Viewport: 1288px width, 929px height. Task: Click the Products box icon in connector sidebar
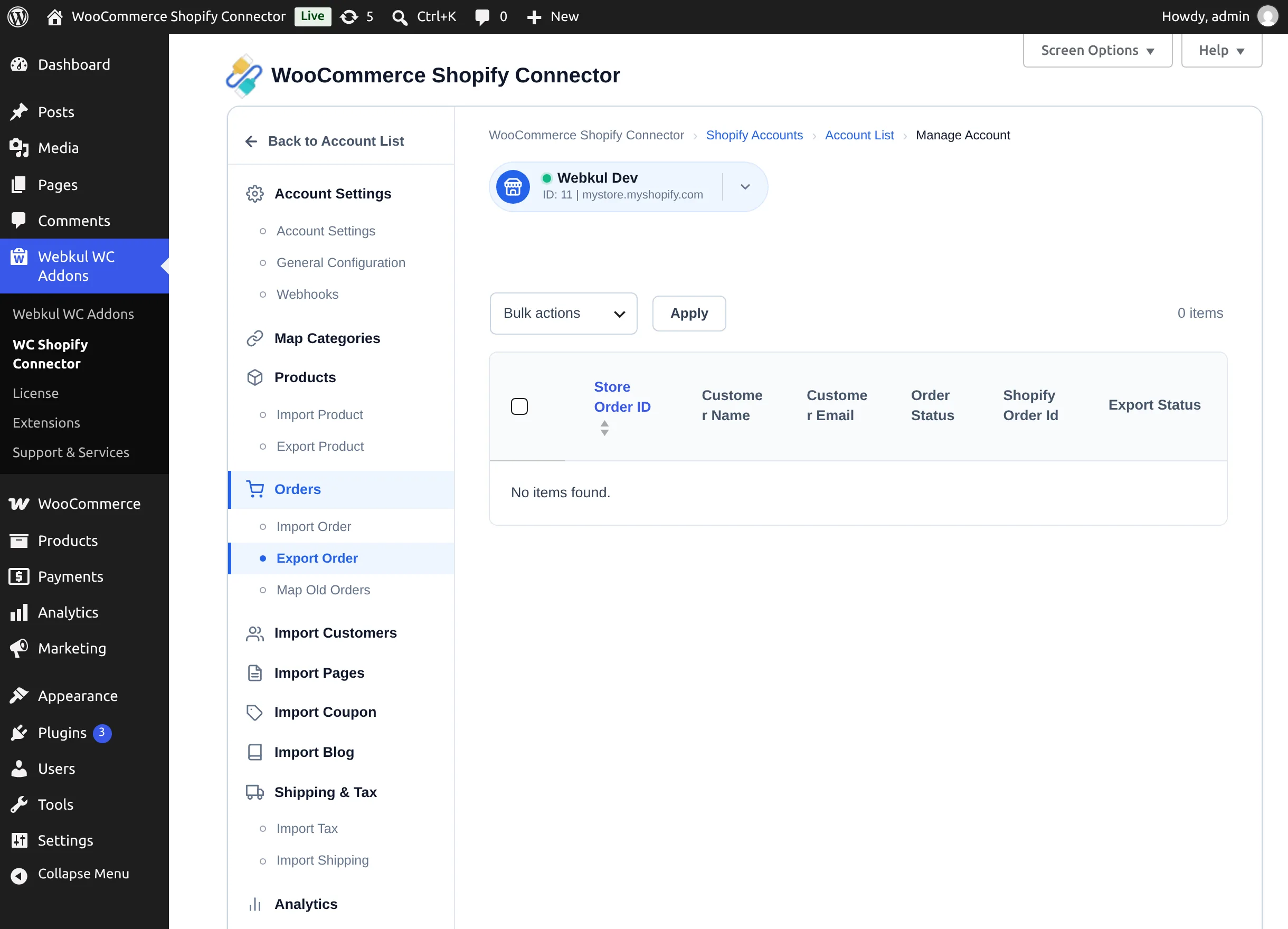254,377
